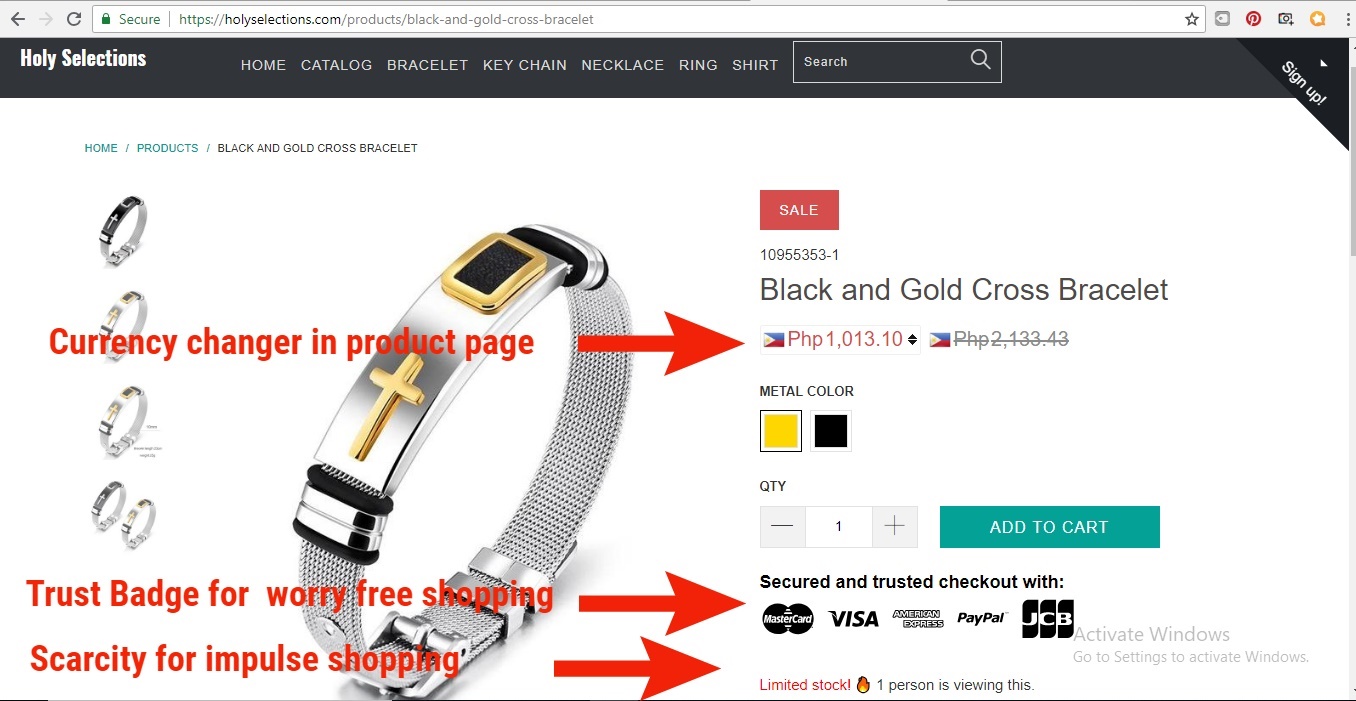Bookmark page with star icon

(x=1192, y=19)
